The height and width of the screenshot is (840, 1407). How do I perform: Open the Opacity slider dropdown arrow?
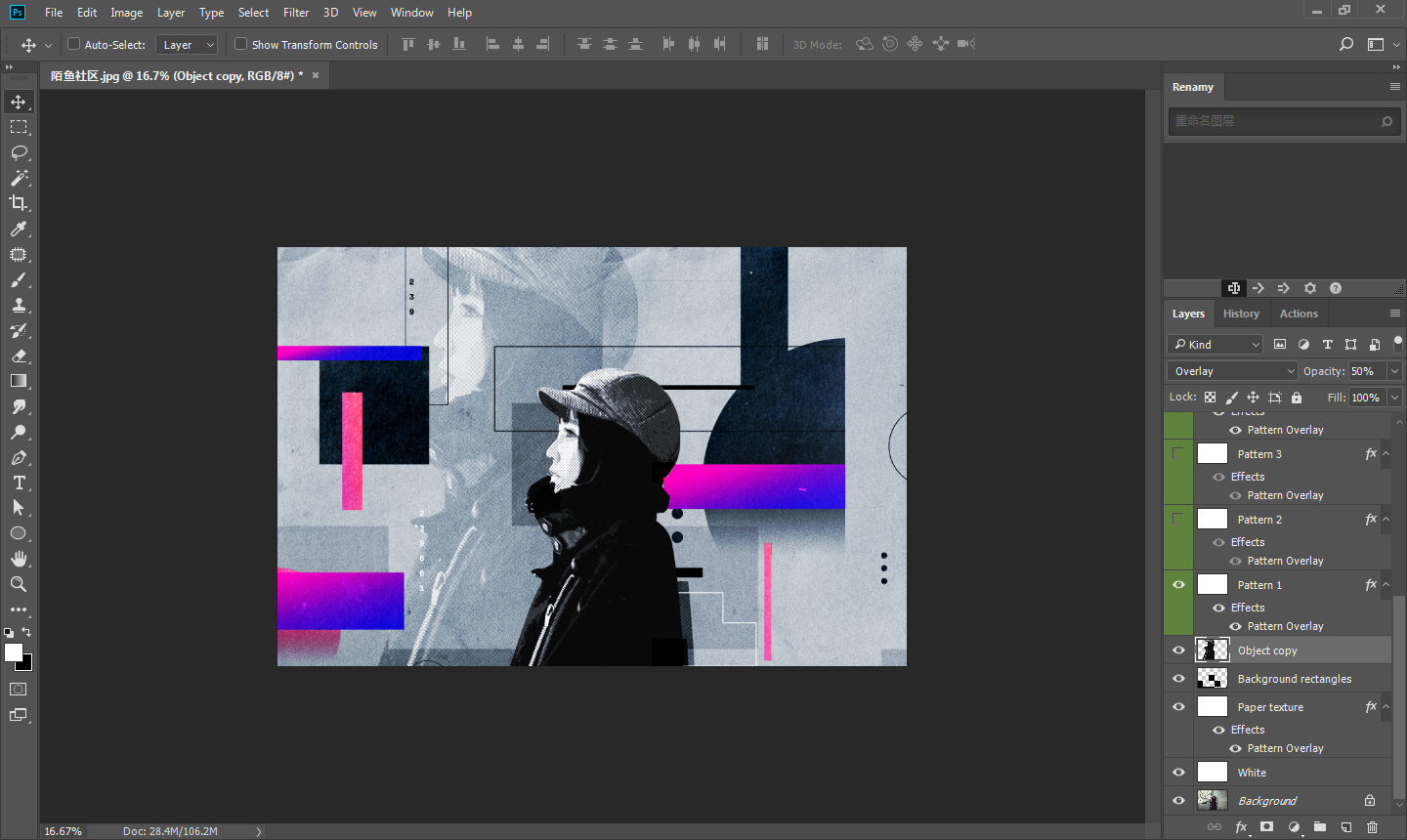tap(1394, 371)
